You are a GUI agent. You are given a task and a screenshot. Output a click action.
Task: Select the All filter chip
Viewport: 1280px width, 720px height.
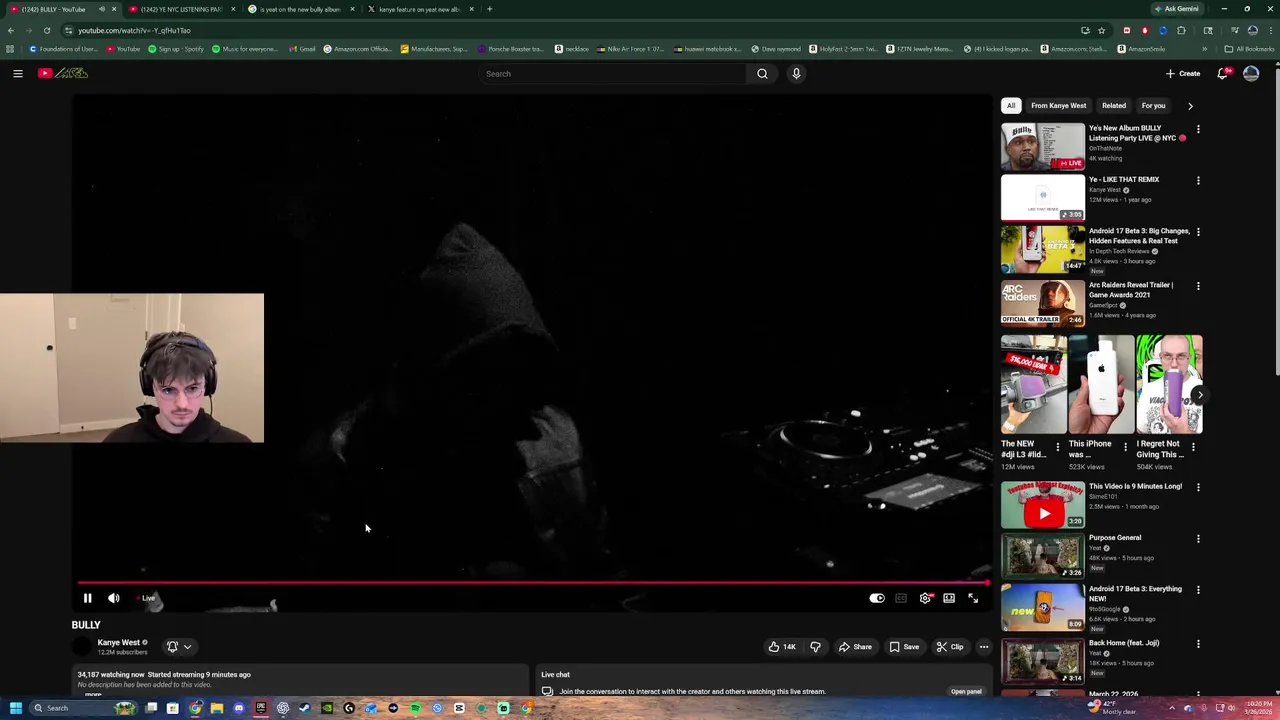click(1011, 105)
